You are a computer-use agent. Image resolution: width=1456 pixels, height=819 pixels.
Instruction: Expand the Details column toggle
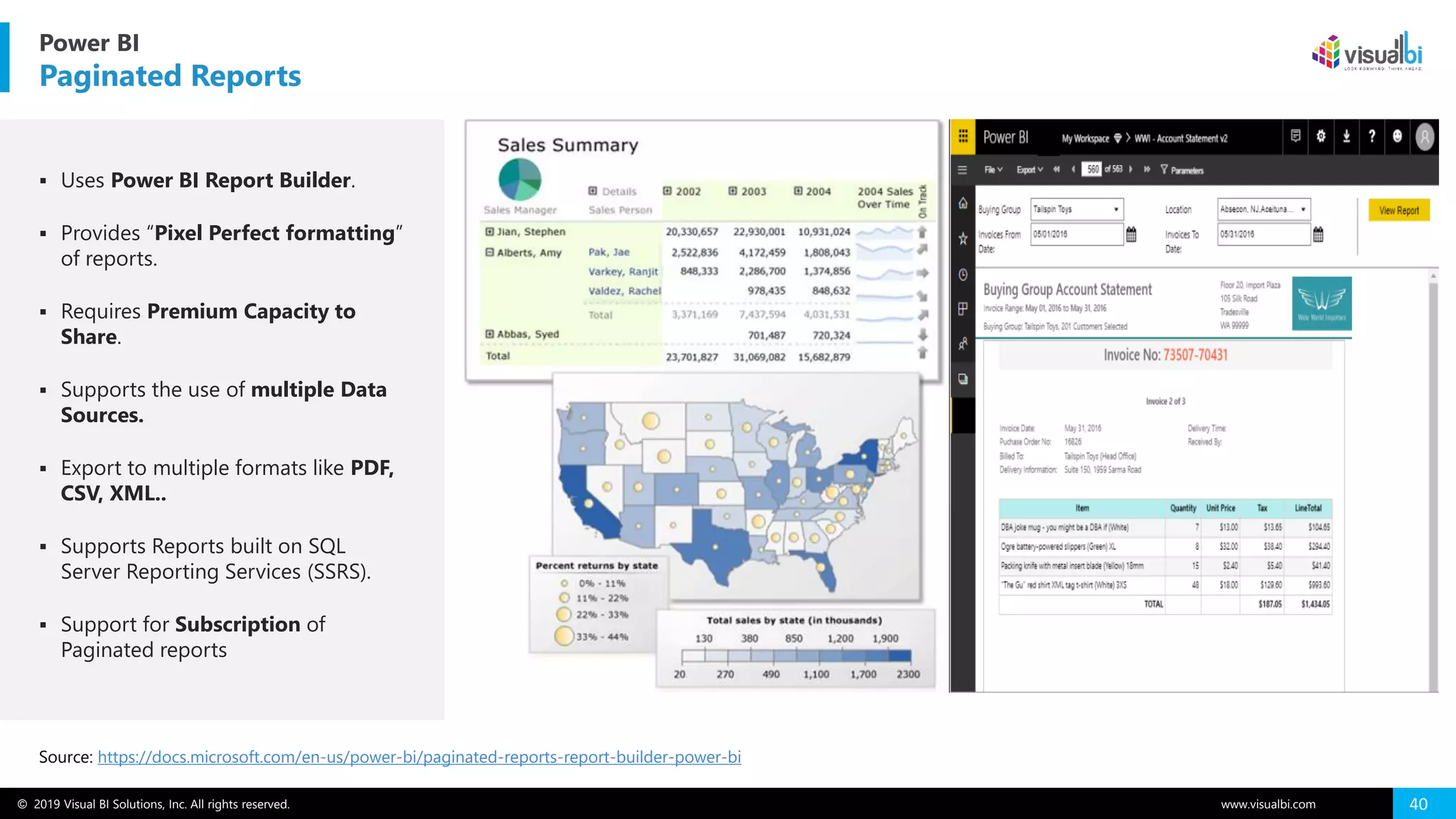(593, 191)
